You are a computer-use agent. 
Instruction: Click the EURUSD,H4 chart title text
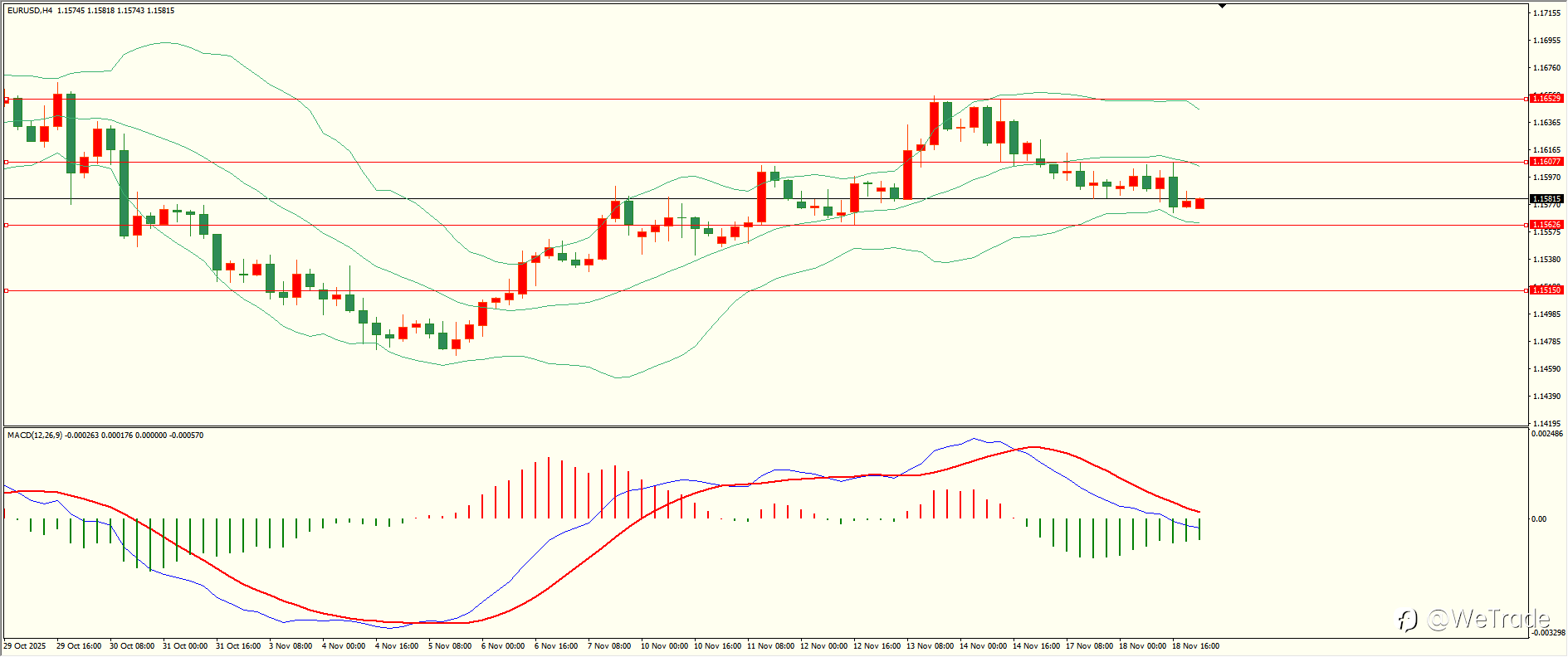(31, 11)
